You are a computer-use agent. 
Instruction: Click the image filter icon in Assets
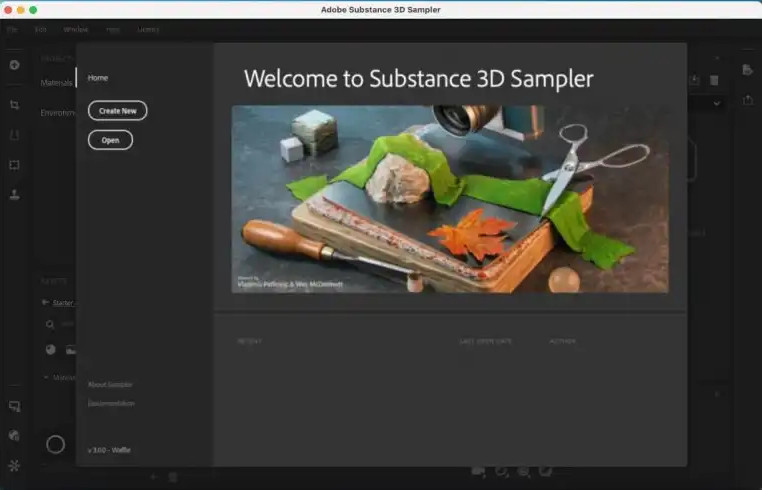[71, 350]
